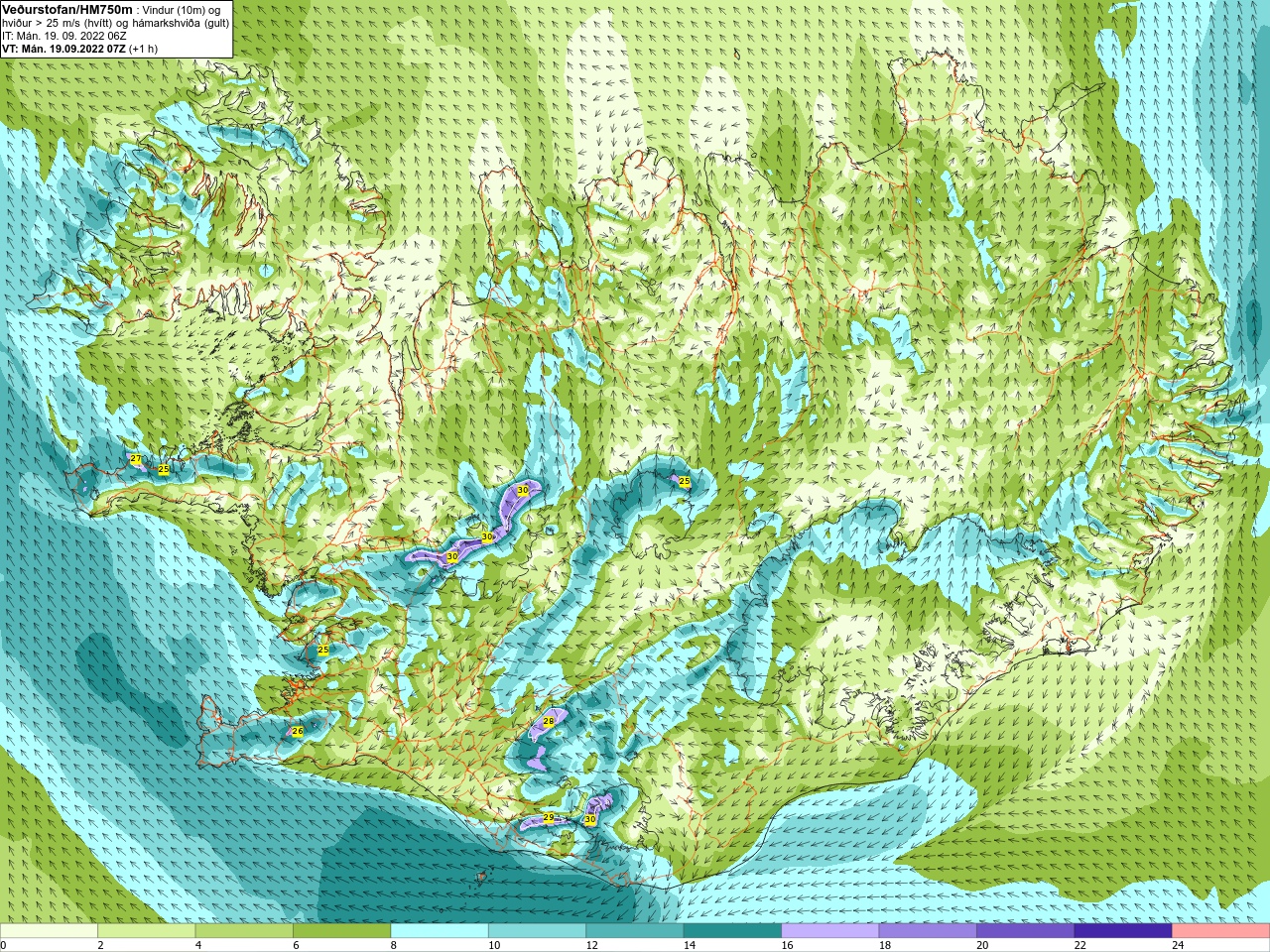
Task: Click the yellow 26 gust label
Action: [297, 730]
